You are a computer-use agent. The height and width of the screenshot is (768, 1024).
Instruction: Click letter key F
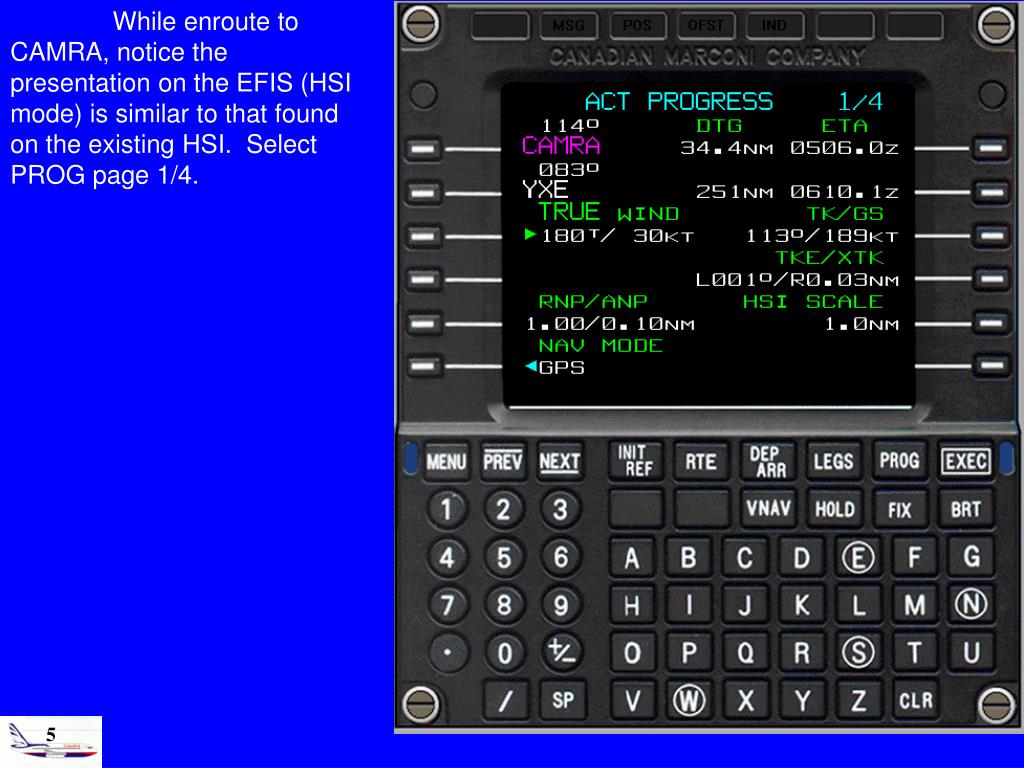[x=914, y=557]
